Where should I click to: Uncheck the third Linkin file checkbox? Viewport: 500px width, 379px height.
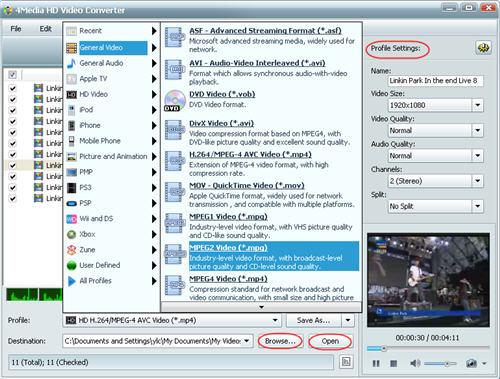point(12,110)
